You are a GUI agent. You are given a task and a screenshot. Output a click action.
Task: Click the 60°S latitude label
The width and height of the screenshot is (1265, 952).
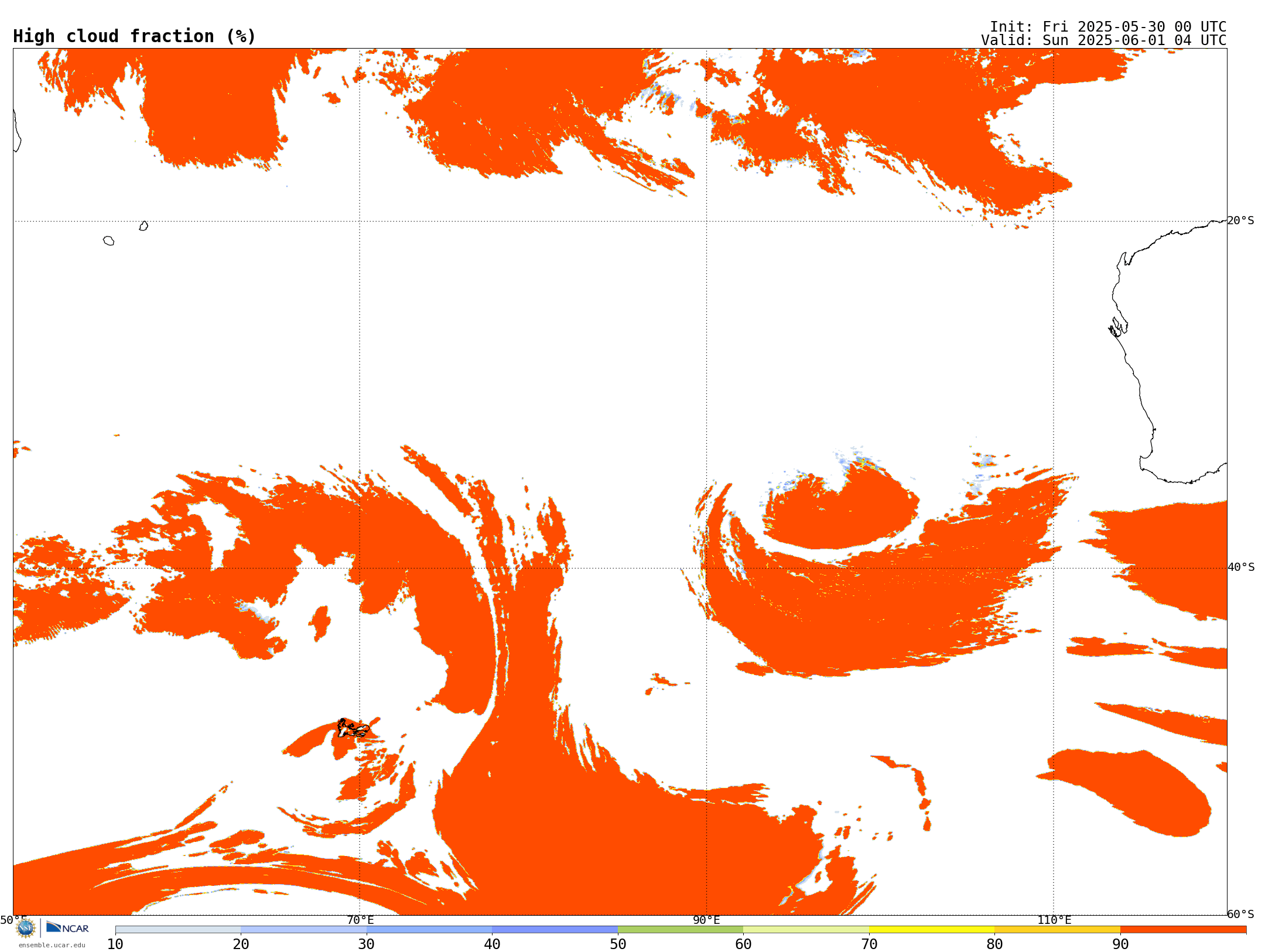(1241, 914)
